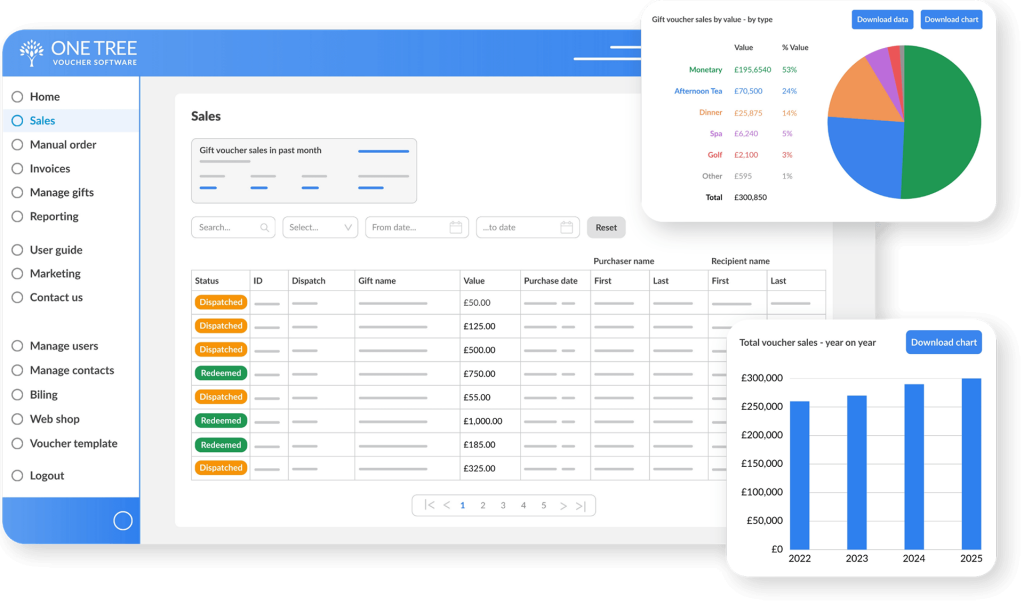Click Download chart in year on year card

(944, 342)
